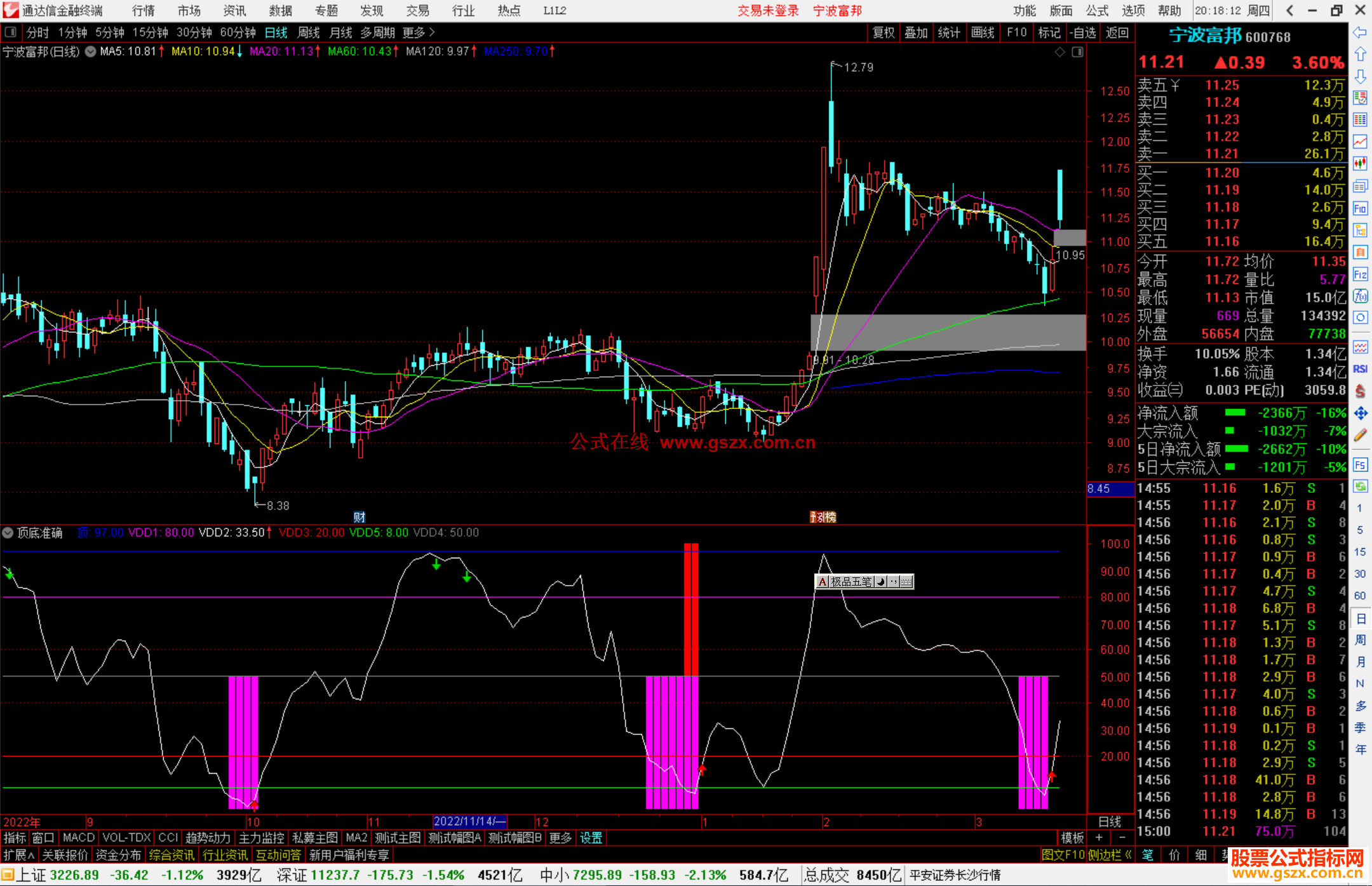The image size is (1372, 886).
Task: Toggle the MA settings circle beside 宁波富邦(日线)
Action: coord(91,52)
